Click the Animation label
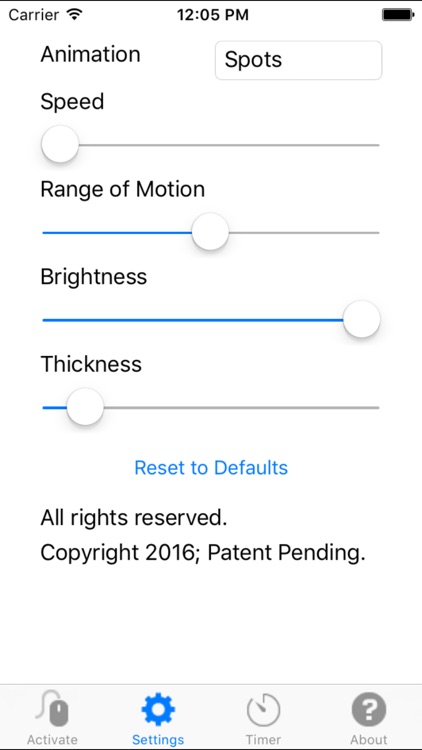422x750 pixels. pos(90,54)
